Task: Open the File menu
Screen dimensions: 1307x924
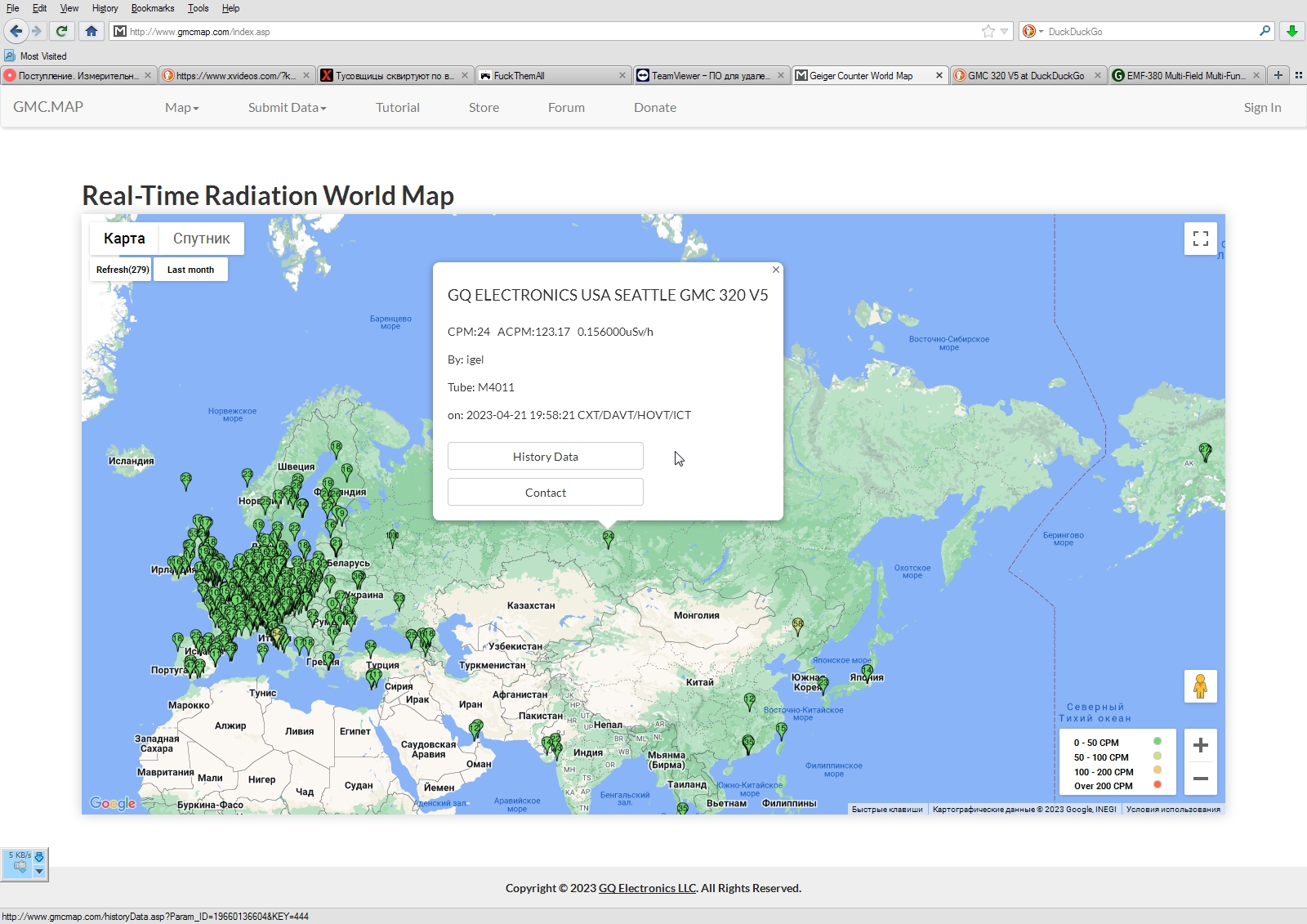Action: coord(13,8)
